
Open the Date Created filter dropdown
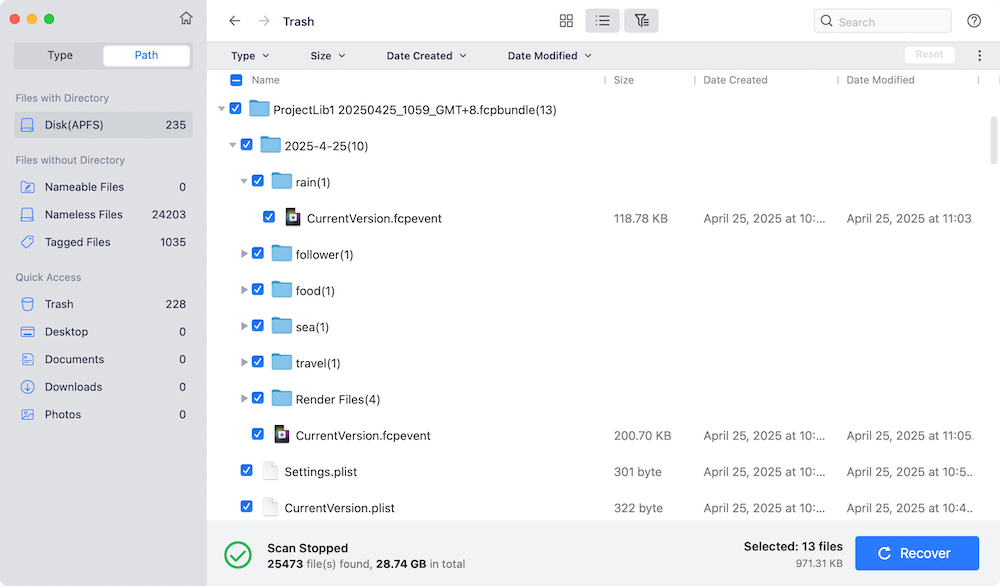point(426,55)
